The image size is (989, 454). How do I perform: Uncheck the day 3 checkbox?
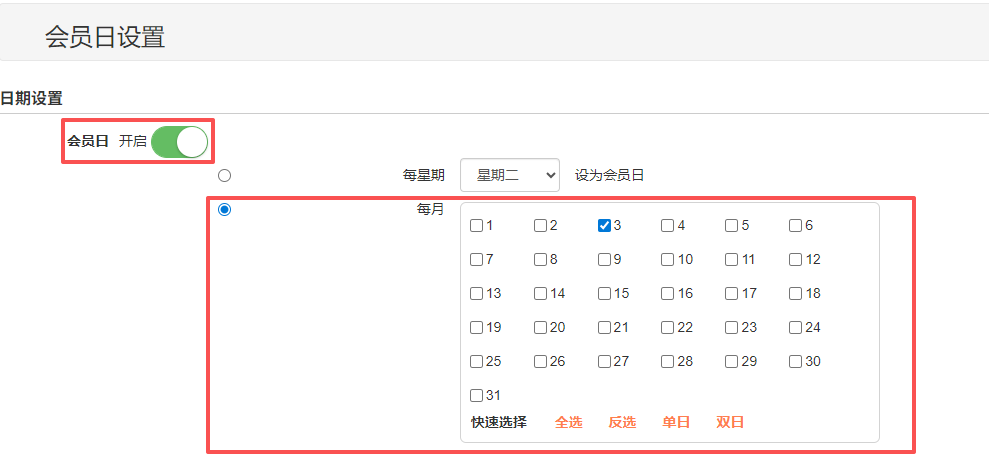click(604, 226)
